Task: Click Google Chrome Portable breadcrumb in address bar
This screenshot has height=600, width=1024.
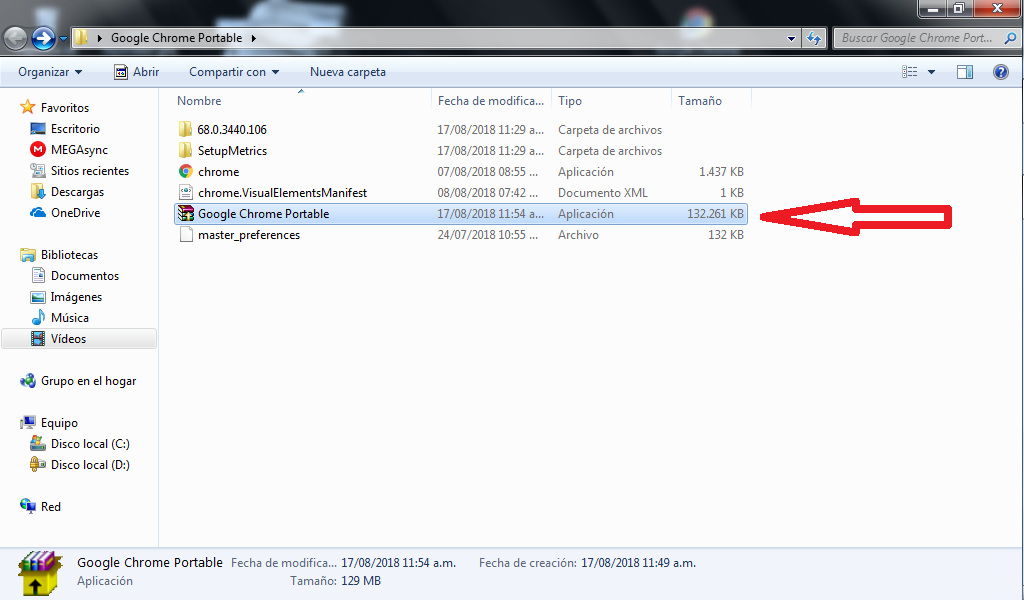Action: coord(176,38)
